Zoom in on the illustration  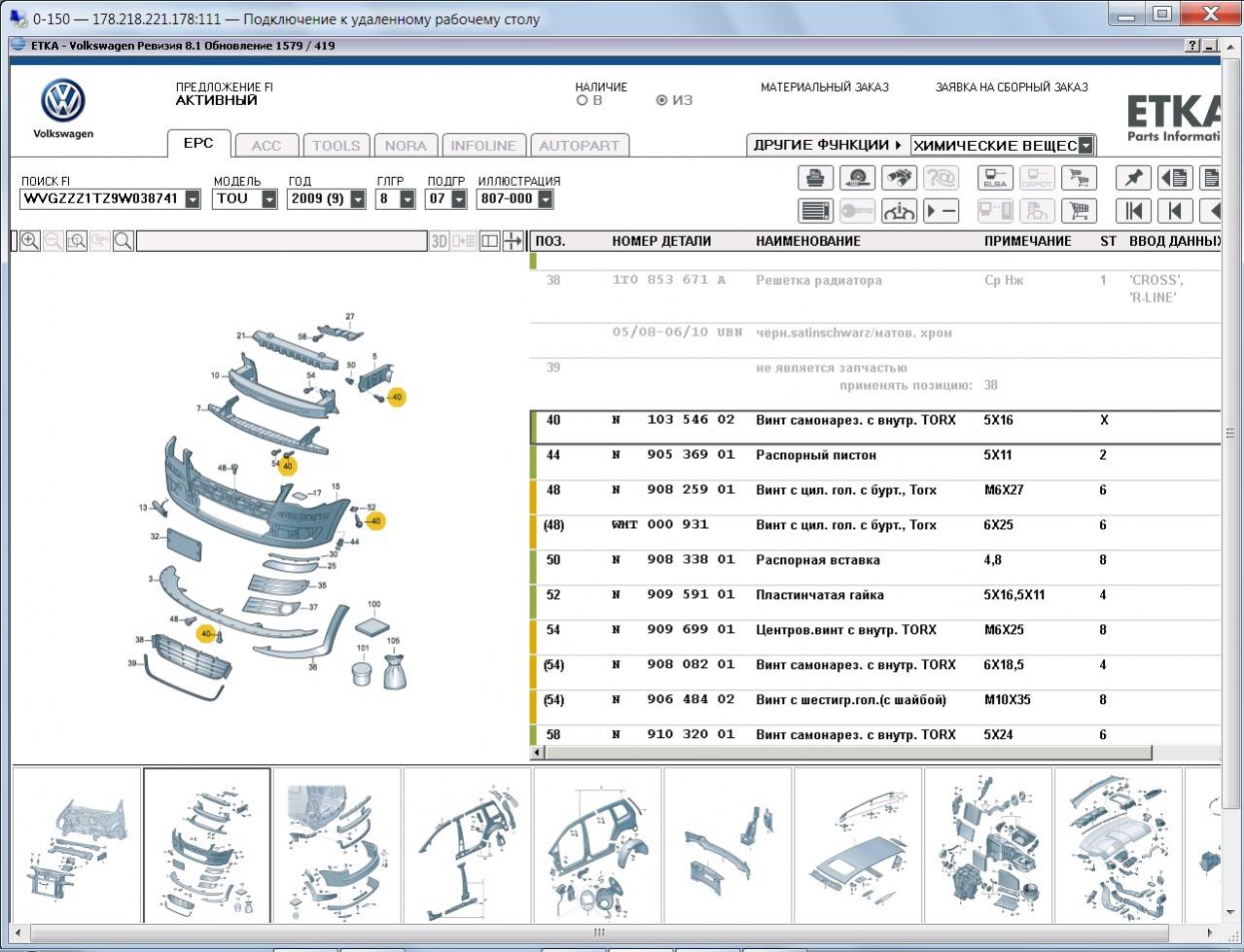pyautogui.click(x=30, y=241)
